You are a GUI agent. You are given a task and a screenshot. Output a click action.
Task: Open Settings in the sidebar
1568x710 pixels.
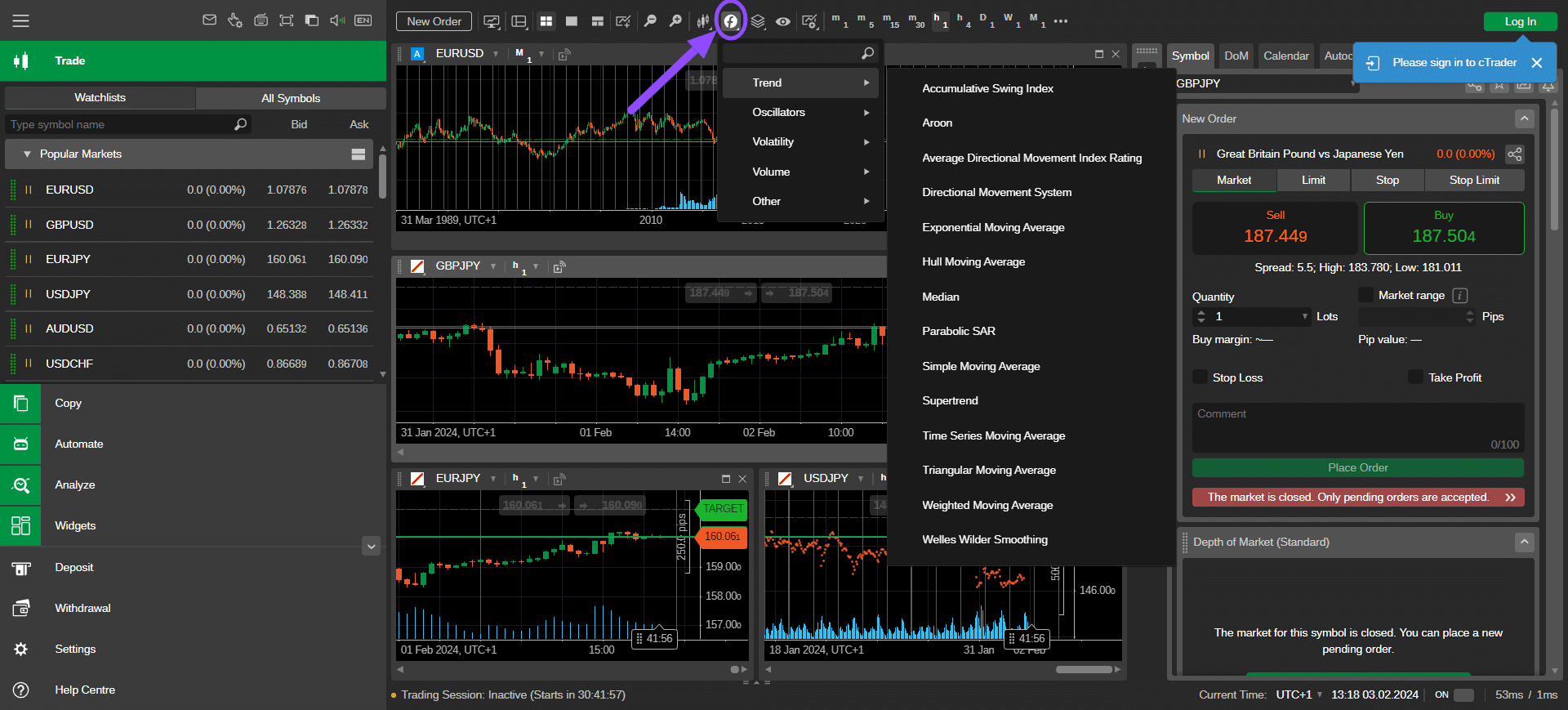click(193, 650)
